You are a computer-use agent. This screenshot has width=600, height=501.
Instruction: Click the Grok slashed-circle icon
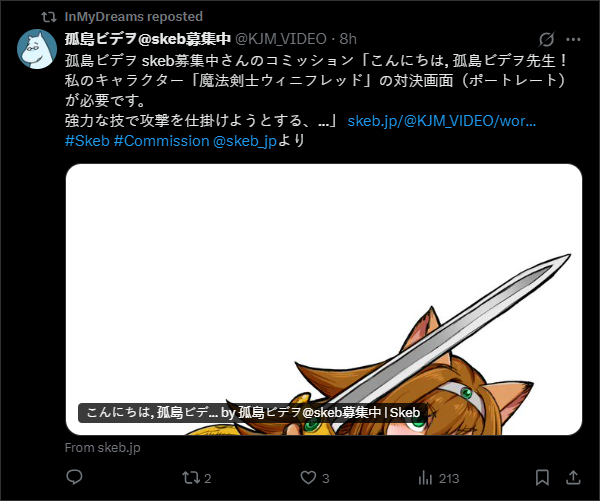pos(546,39)
